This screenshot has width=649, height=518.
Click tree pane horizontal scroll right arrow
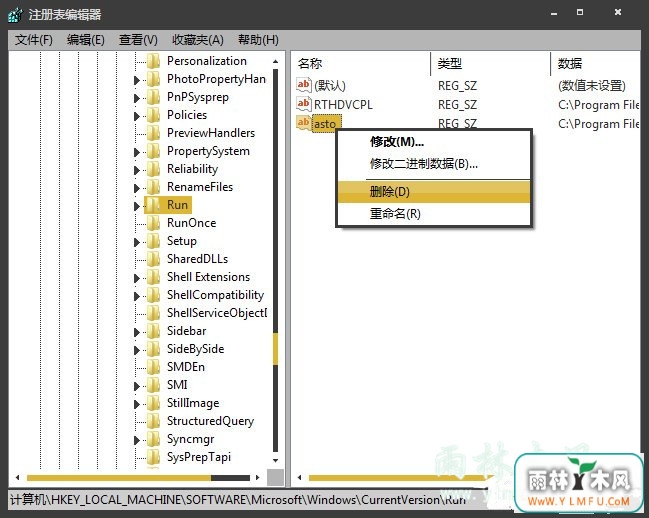click(257, 477)
